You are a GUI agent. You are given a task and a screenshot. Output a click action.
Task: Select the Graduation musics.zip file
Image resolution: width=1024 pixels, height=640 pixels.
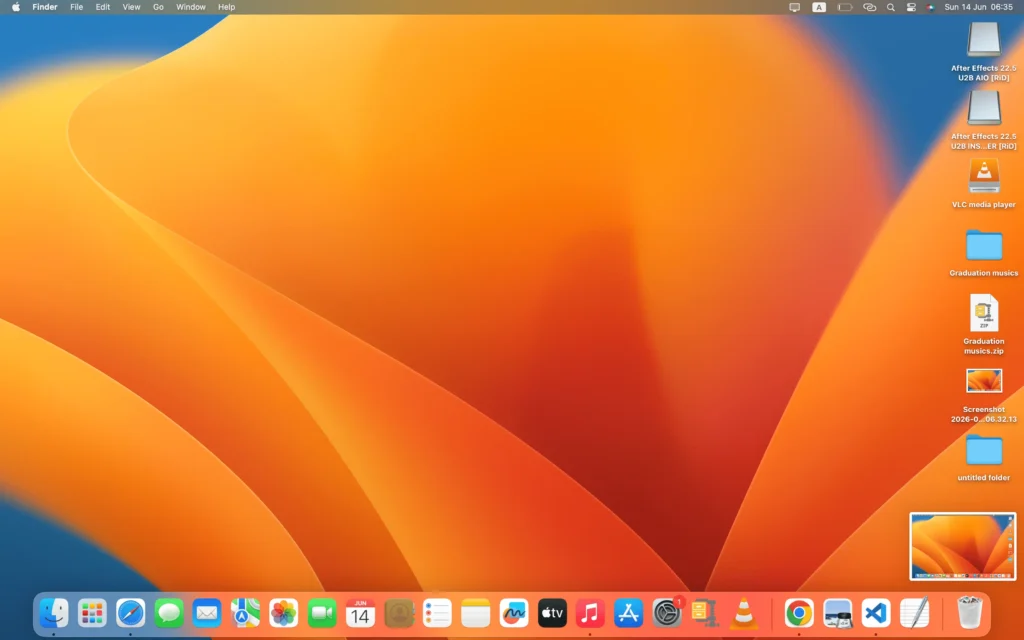(984, 313)
